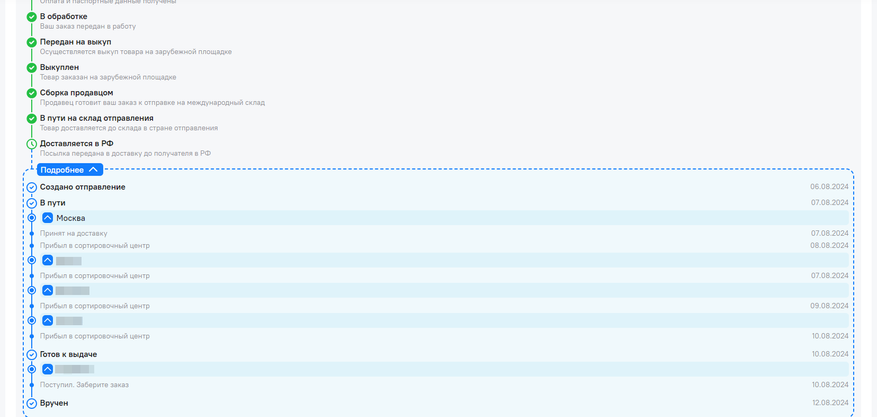Click the В пути row label
877x417 pixels.
tap(53, 203)
